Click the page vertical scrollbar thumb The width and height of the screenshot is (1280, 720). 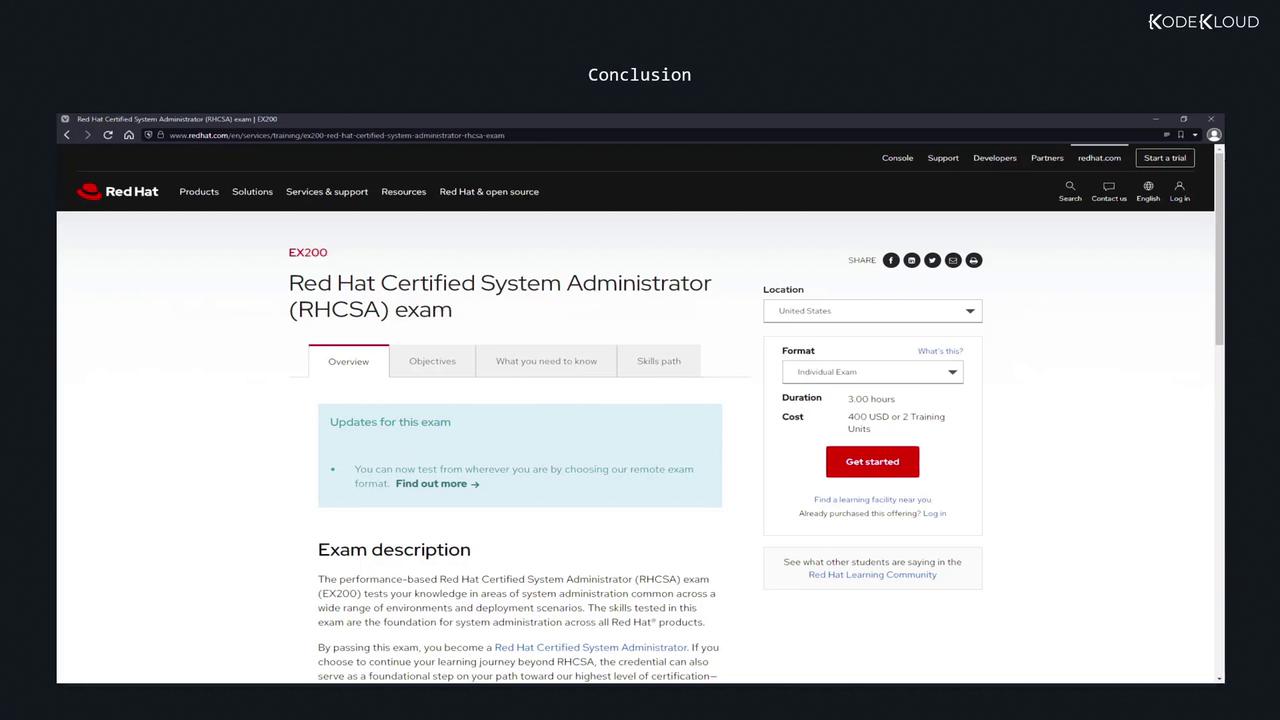tap(1219, 248)
